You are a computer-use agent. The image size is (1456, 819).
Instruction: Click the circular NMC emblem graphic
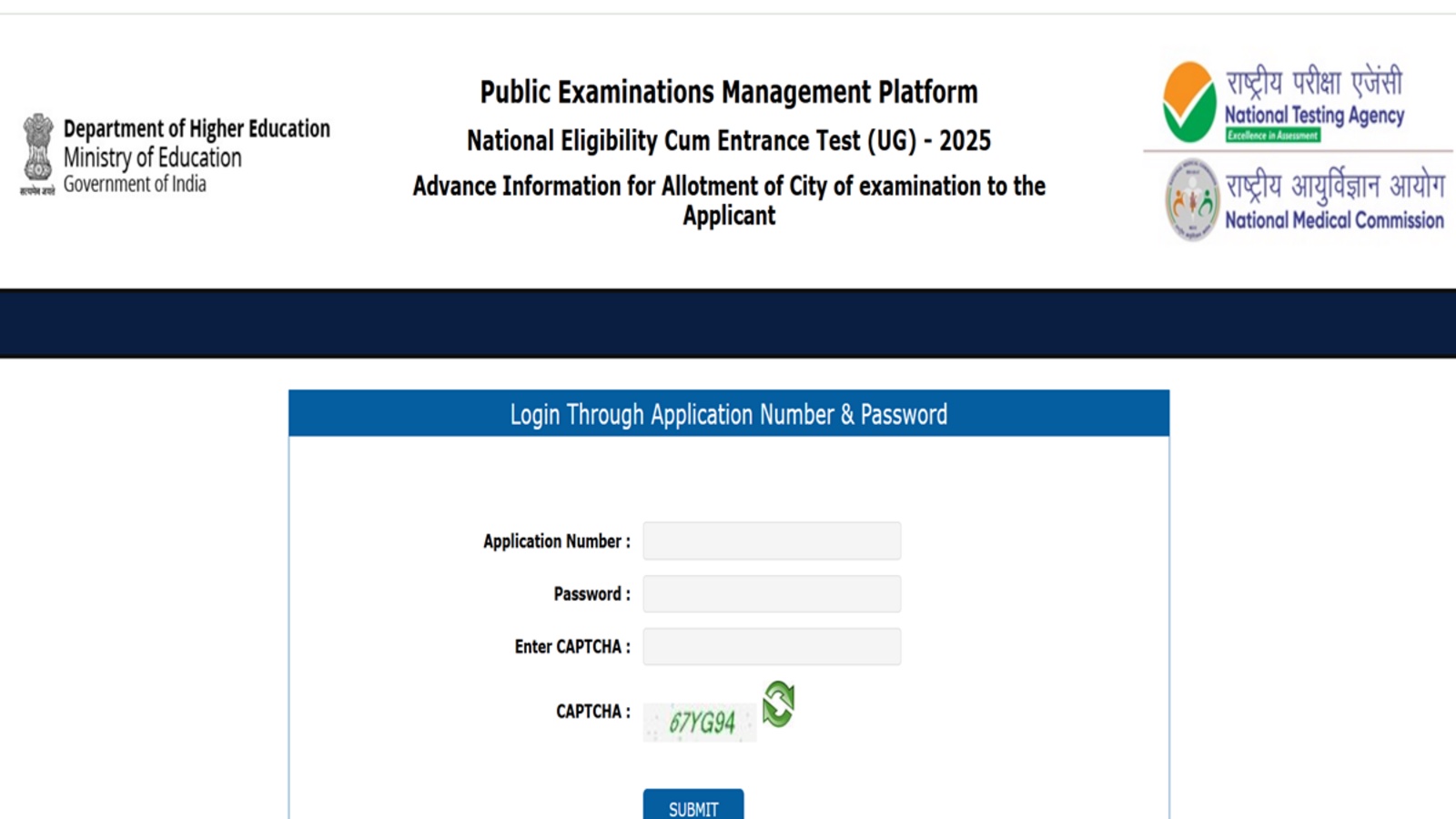click(x=1192, y=198)
